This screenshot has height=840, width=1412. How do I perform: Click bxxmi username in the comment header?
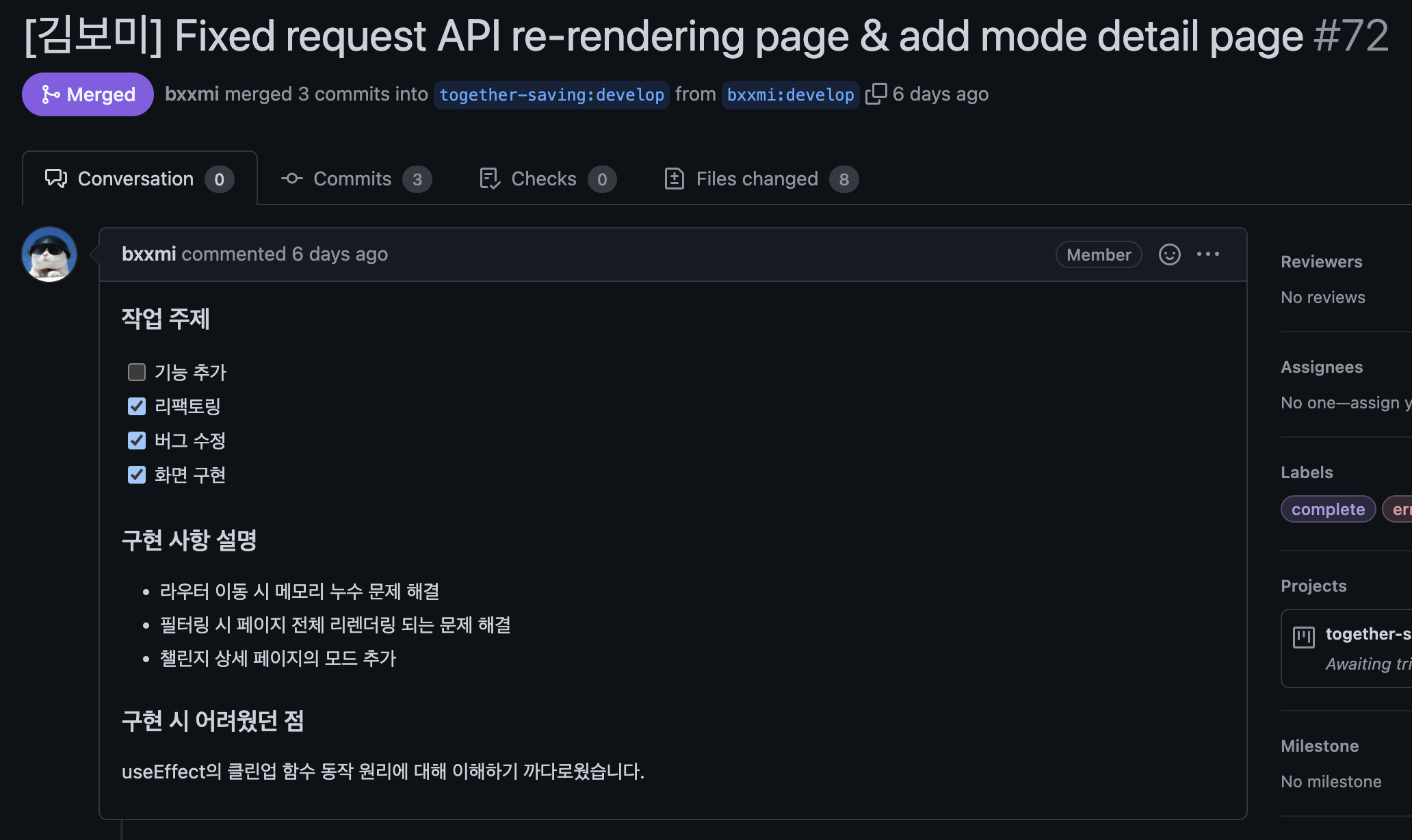(x=148, y=254)
